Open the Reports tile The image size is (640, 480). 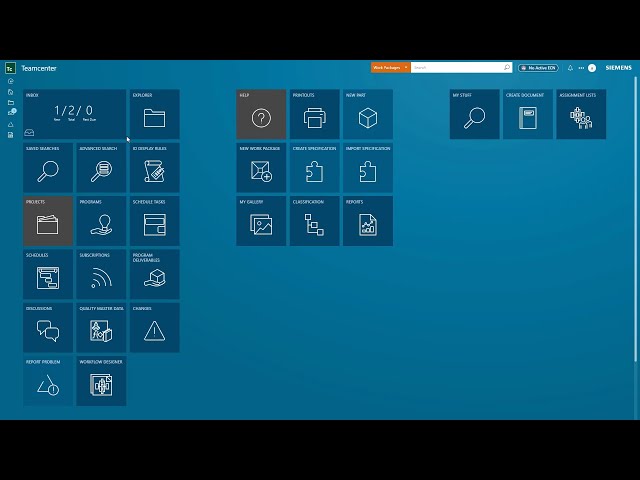pyautogui.click(x=368, y=221)
